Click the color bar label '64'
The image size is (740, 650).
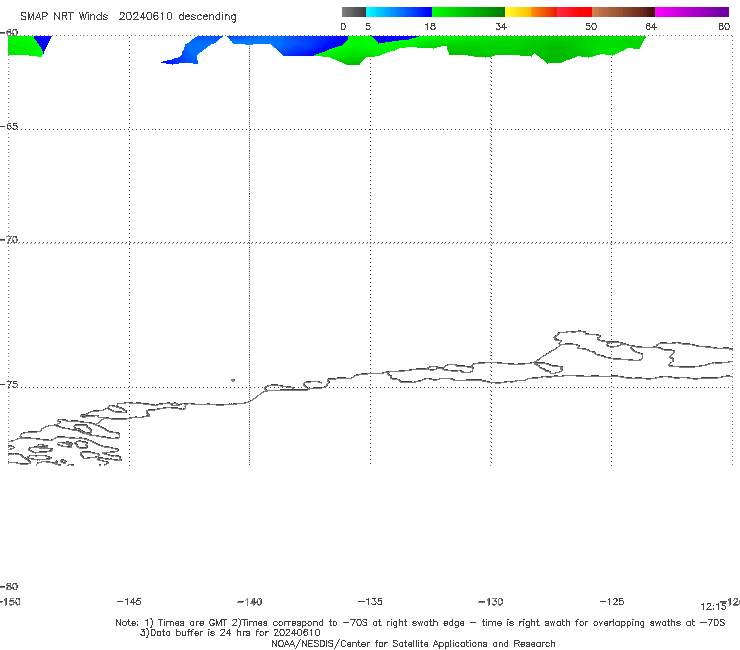click(x=651, y=27)
